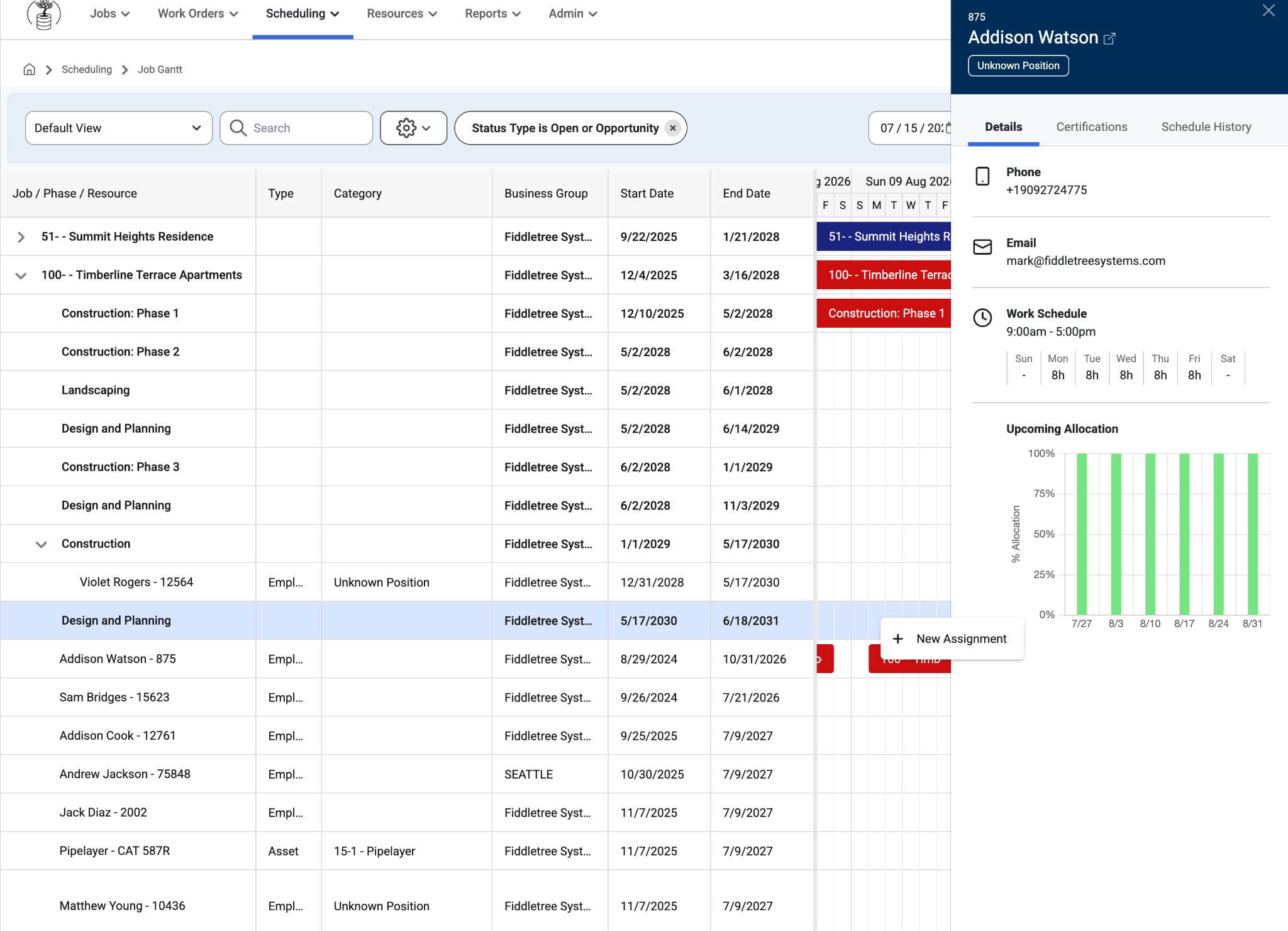
Task: Remove the Status Type filter chip
Action: 673,128
